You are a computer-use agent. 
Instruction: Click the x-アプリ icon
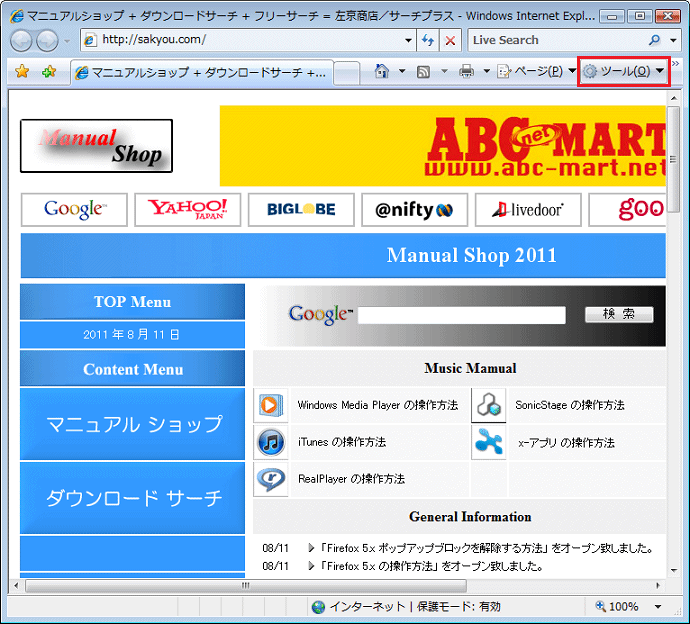489,442
